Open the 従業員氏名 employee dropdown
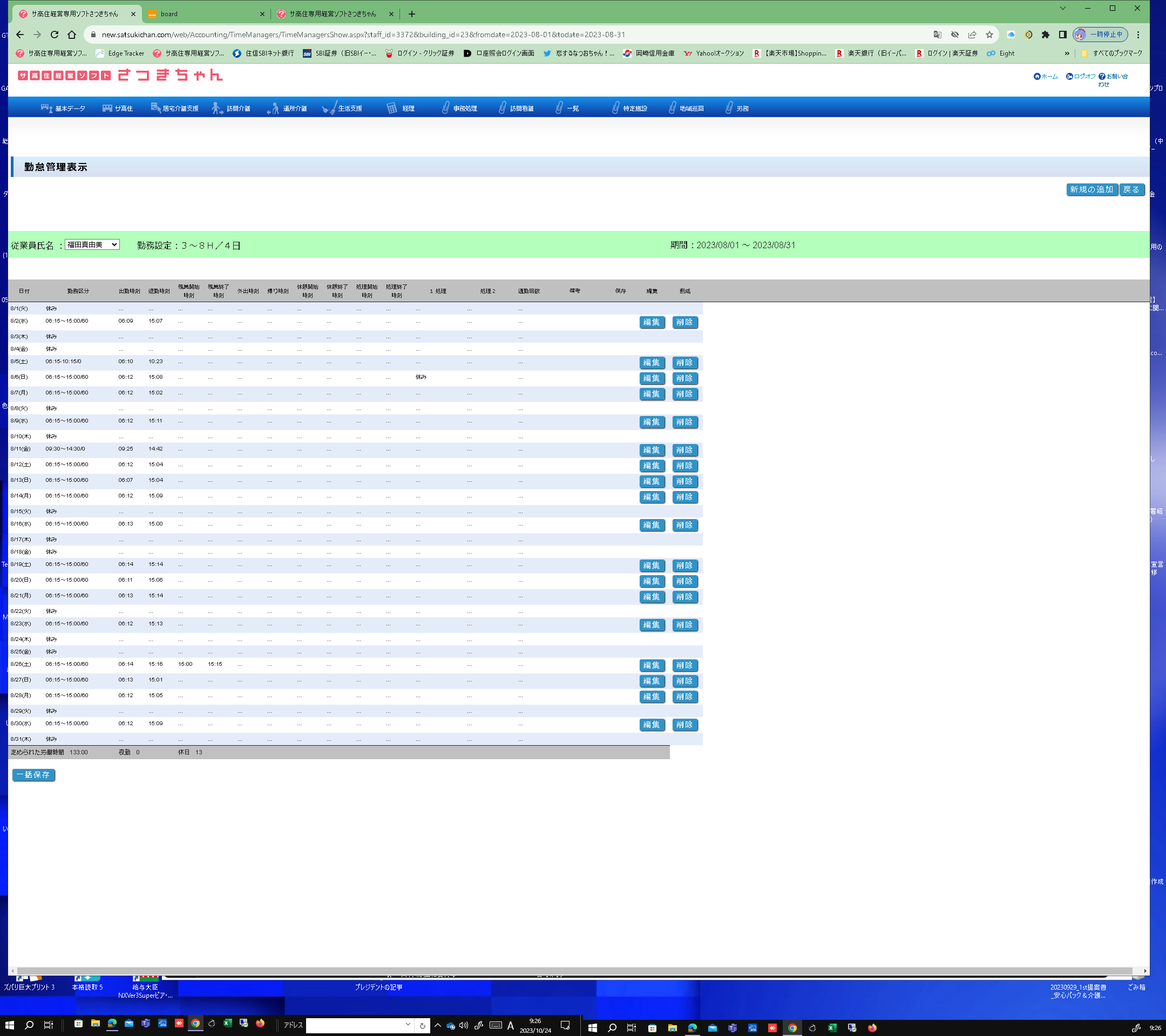The width and height of the screenshot is (1166, 1036). click(x=92, y=244)
